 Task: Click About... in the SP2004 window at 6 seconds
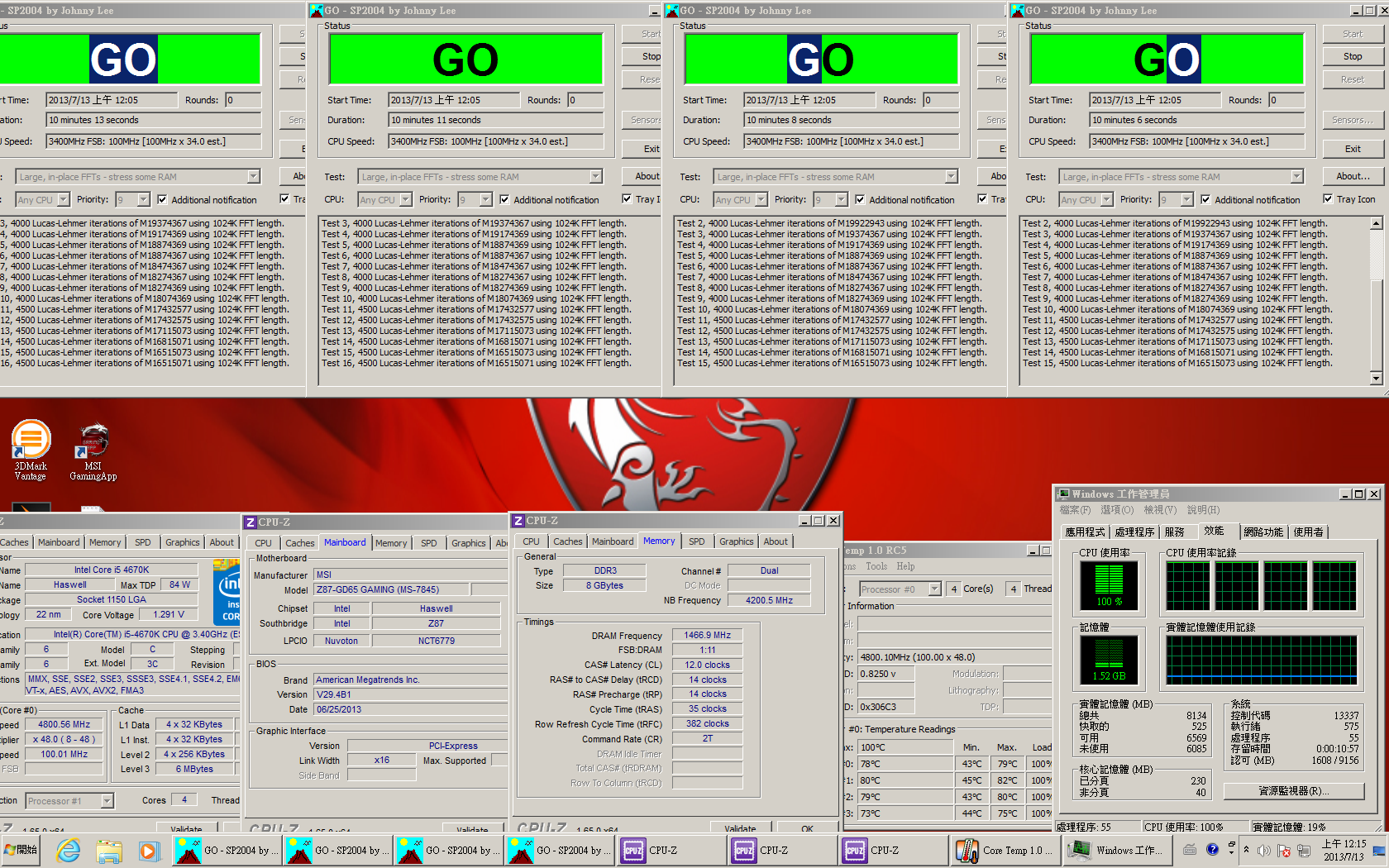1353,176
